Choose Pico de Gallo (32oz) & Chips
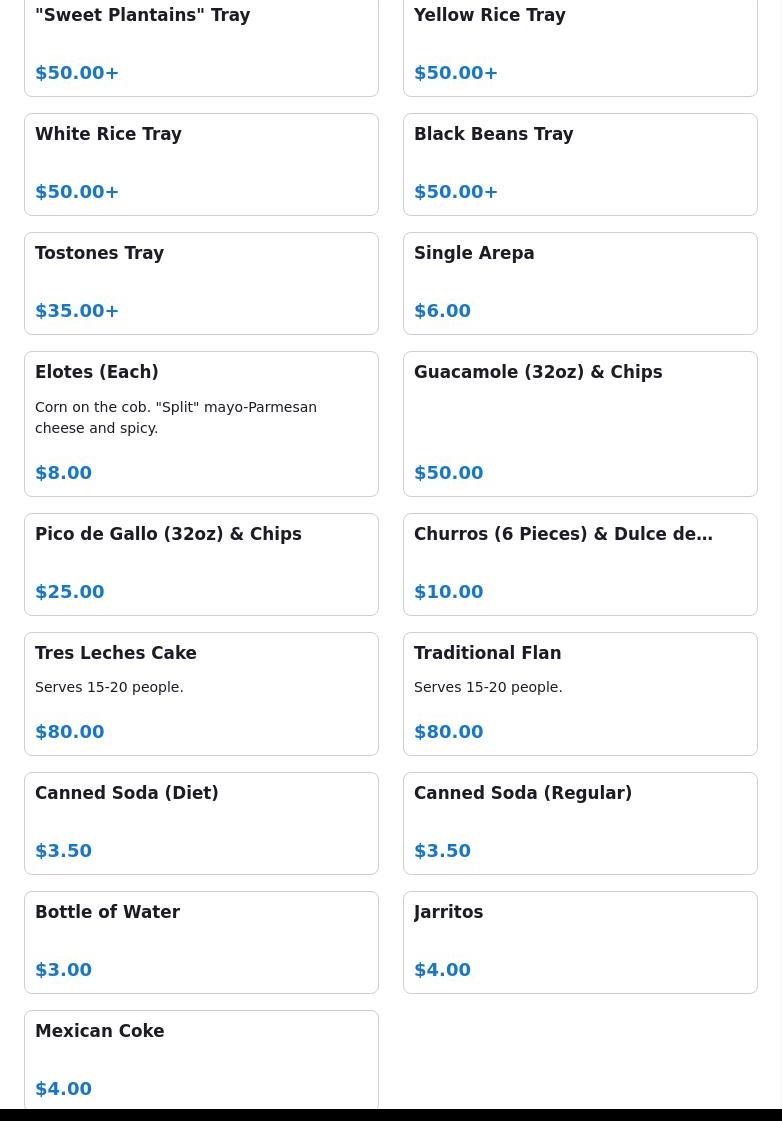 pos(201,563)
